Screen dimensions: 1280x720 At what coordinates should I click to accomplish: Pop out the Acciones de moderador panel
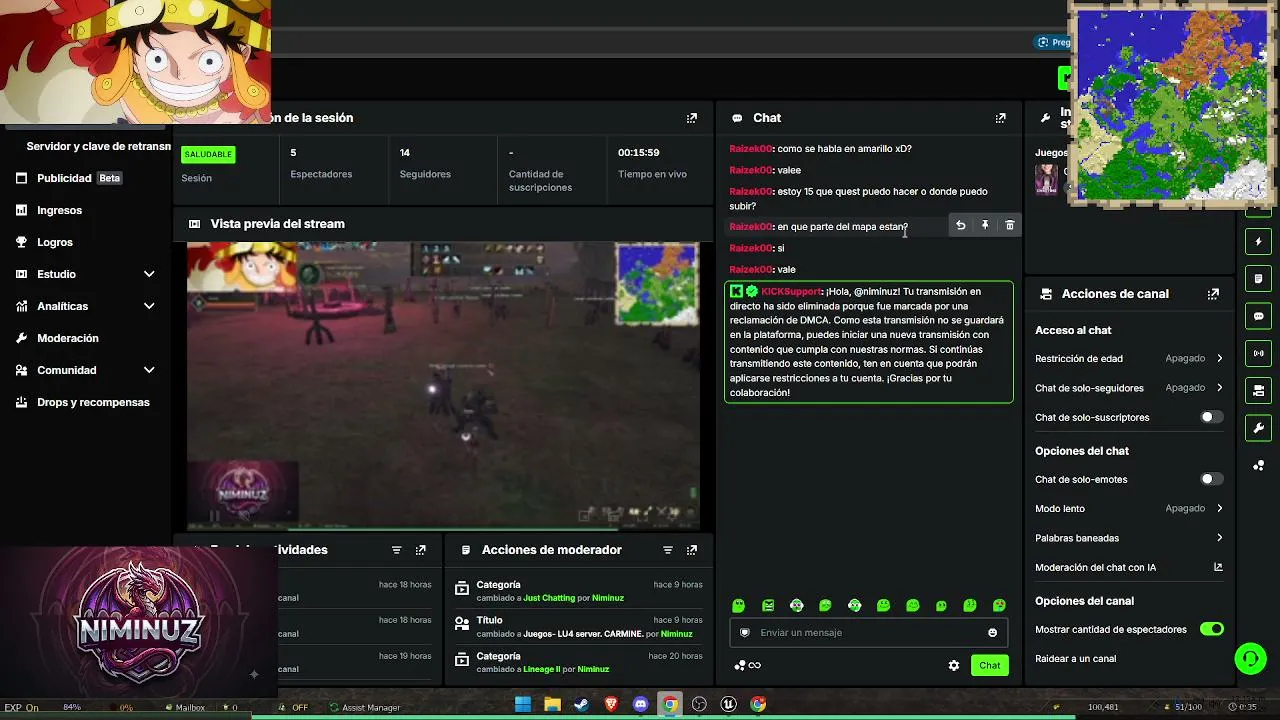point(692,550)
